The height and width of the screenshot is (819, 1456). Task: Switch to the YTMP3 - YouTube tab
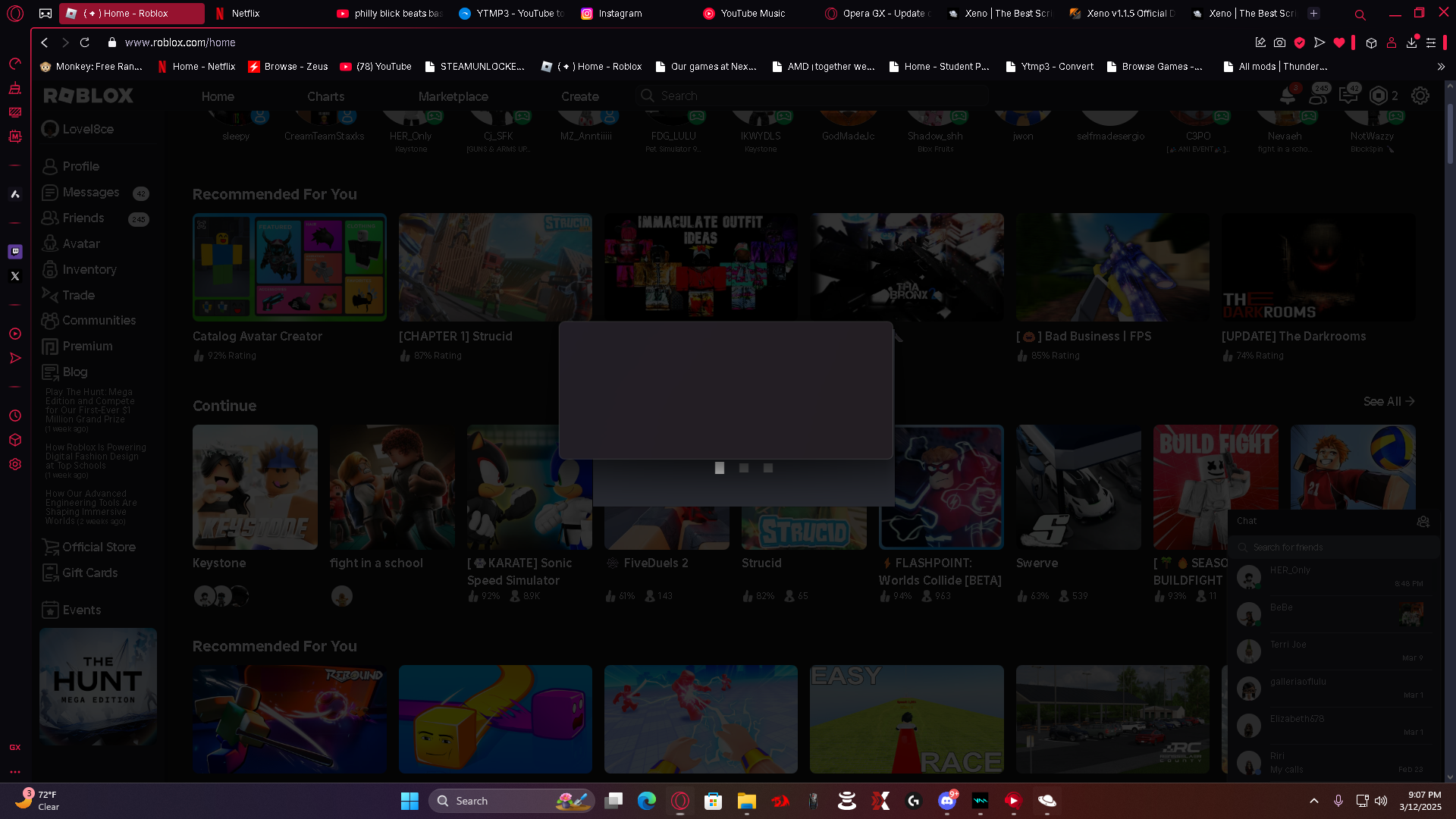[512, 14]
